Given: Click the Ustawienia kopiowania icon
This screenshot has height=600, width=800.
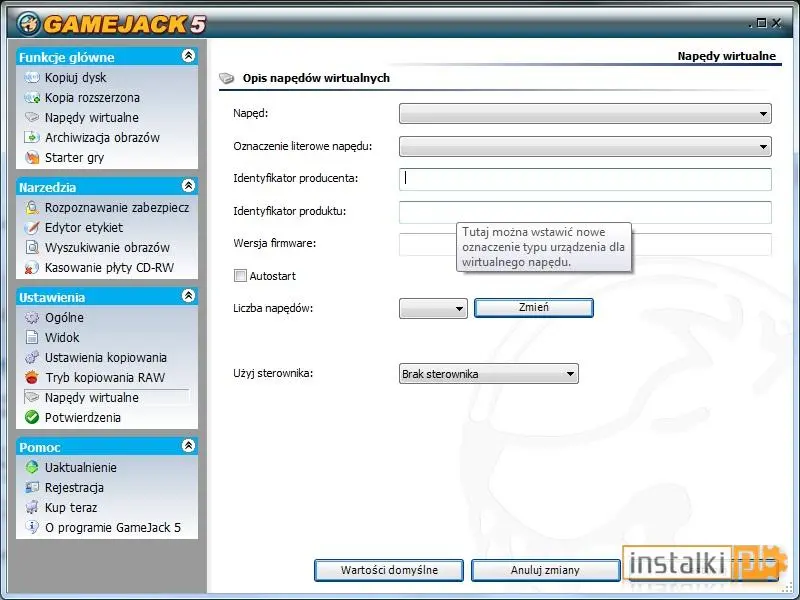Looking at the screenshot, I should (32, 358).
